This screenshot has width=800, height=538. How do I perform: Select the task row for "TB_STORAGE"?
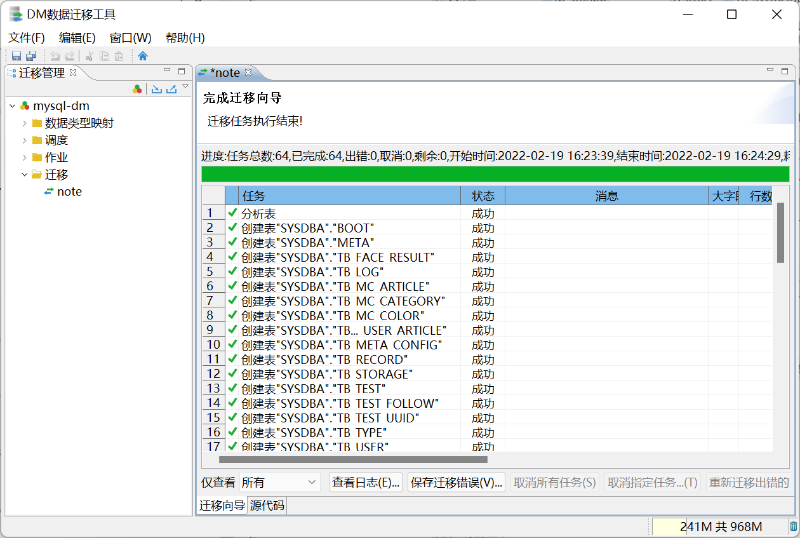pyautogui.click(x=487, y=374)
